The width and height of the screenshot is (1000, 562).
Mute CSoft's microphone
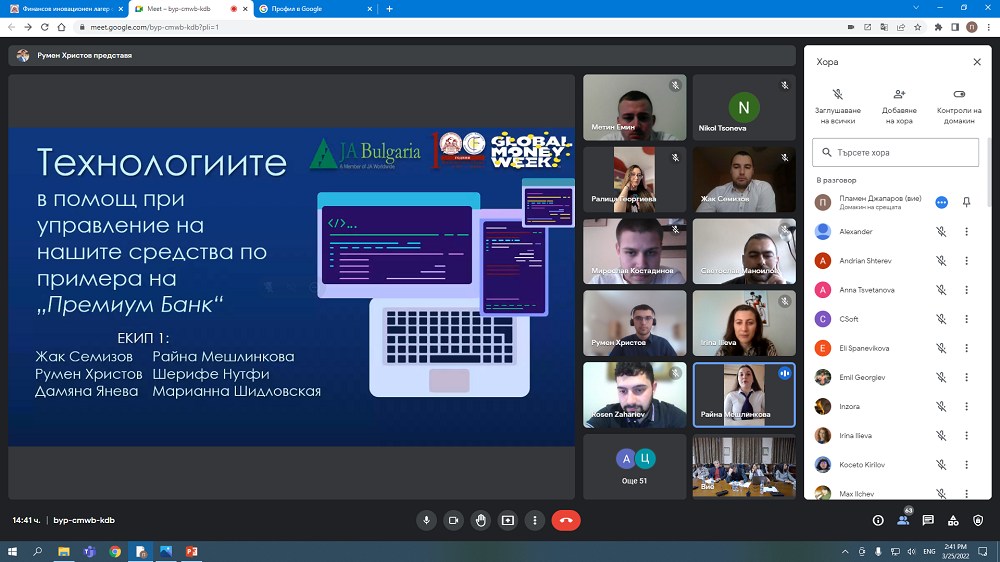coord(941,319)
